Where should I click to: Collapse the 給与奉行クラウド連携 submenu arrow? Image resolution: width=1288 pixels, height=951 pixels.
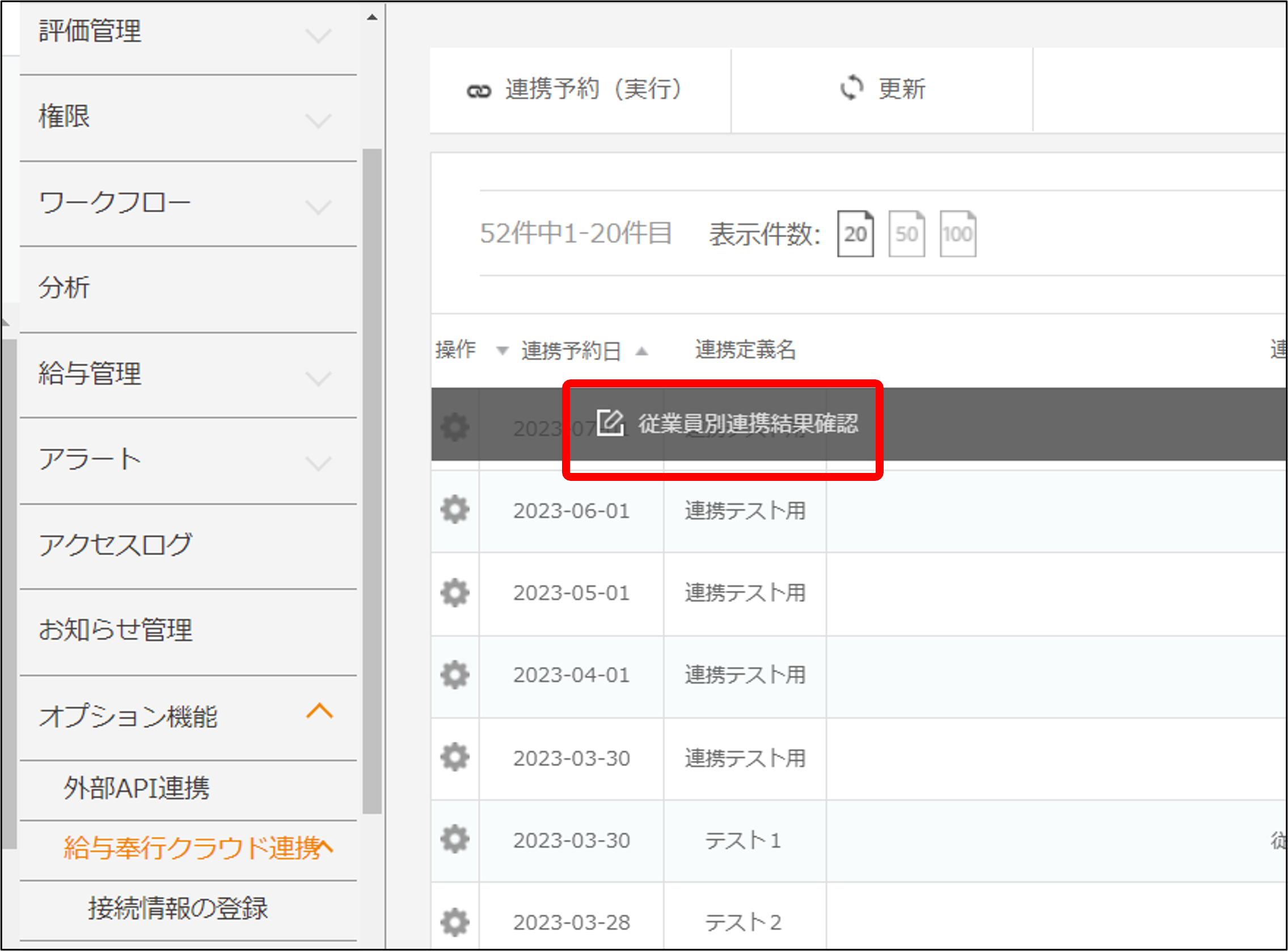[x=326, y=846]
